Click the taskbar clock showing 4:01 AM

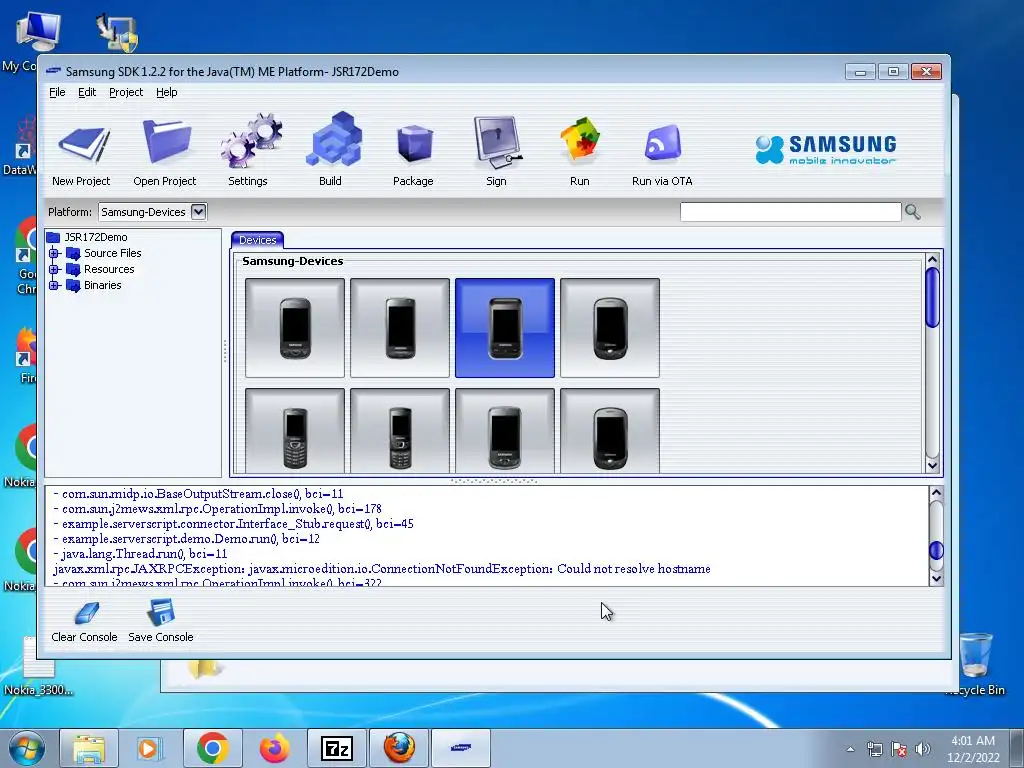pos(973,749)
